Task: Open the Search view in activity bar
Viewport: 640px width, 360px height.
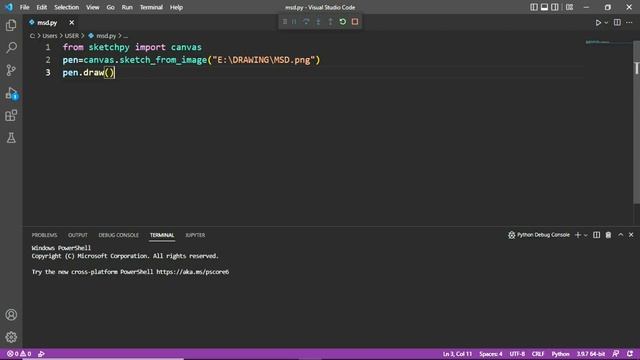Action: coord(11,48)
